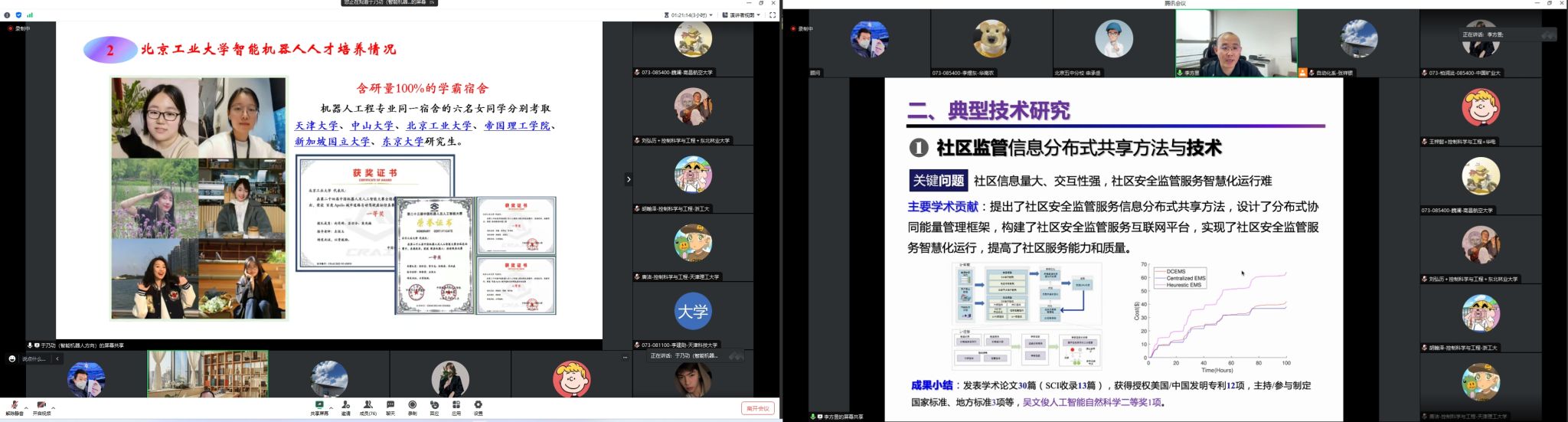
Task: Toggle fullscreen mode icon
Action: [x=773, y=15]
